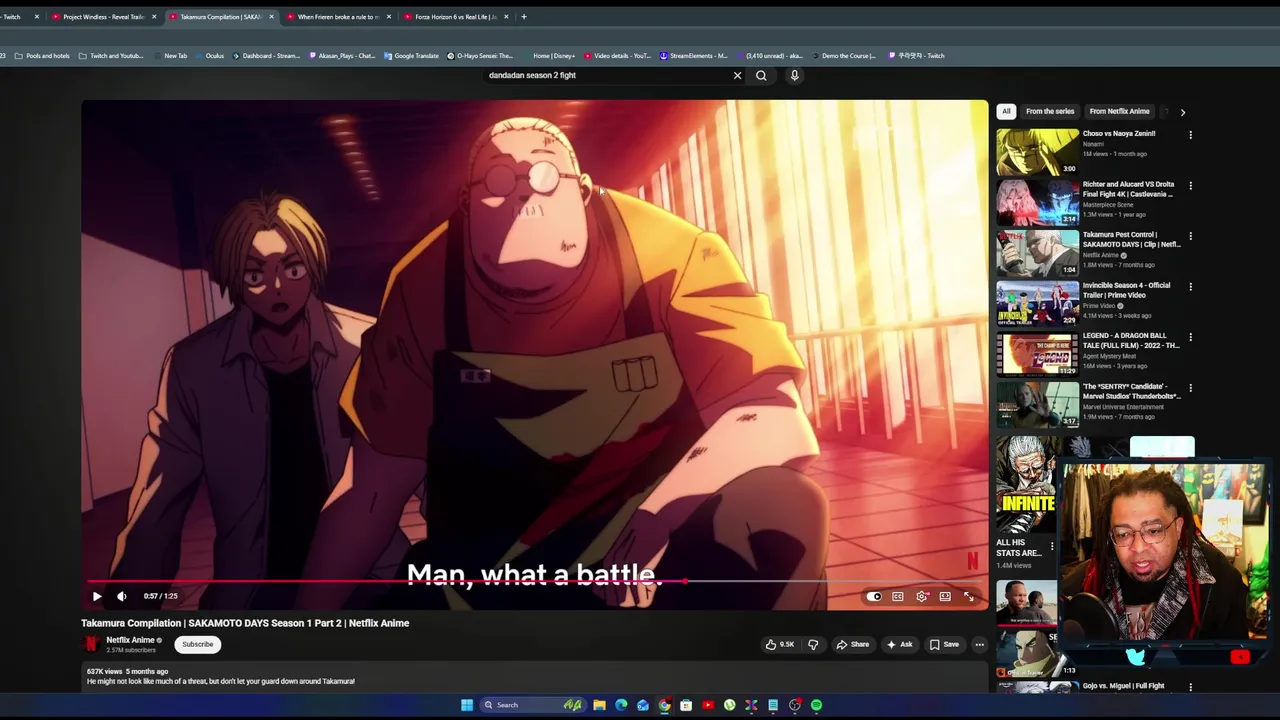The height and width of the screenshot is (720, 1280).
Task: Mute the video volume speaker
Action: (122, 596)
